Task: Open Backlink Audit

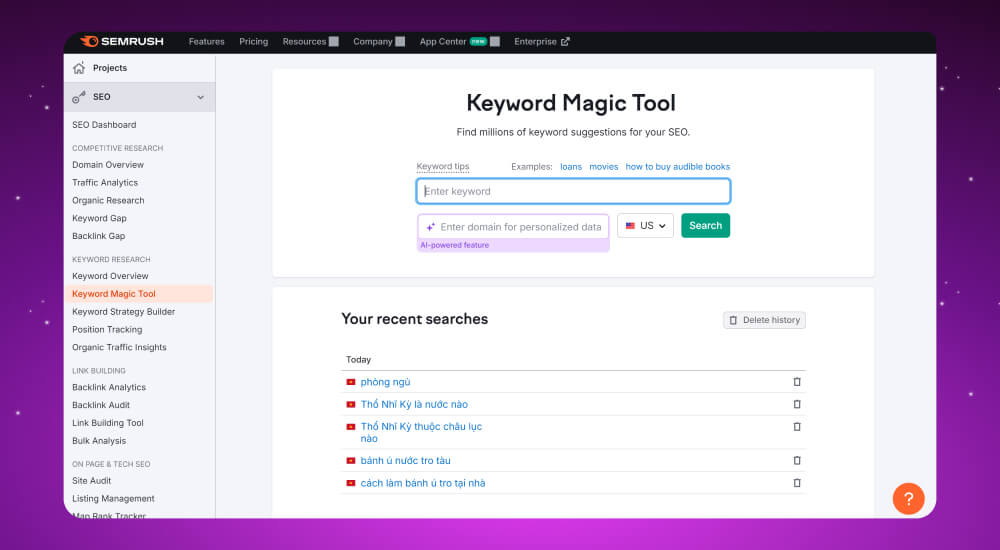Action: [x=101, y=405]
